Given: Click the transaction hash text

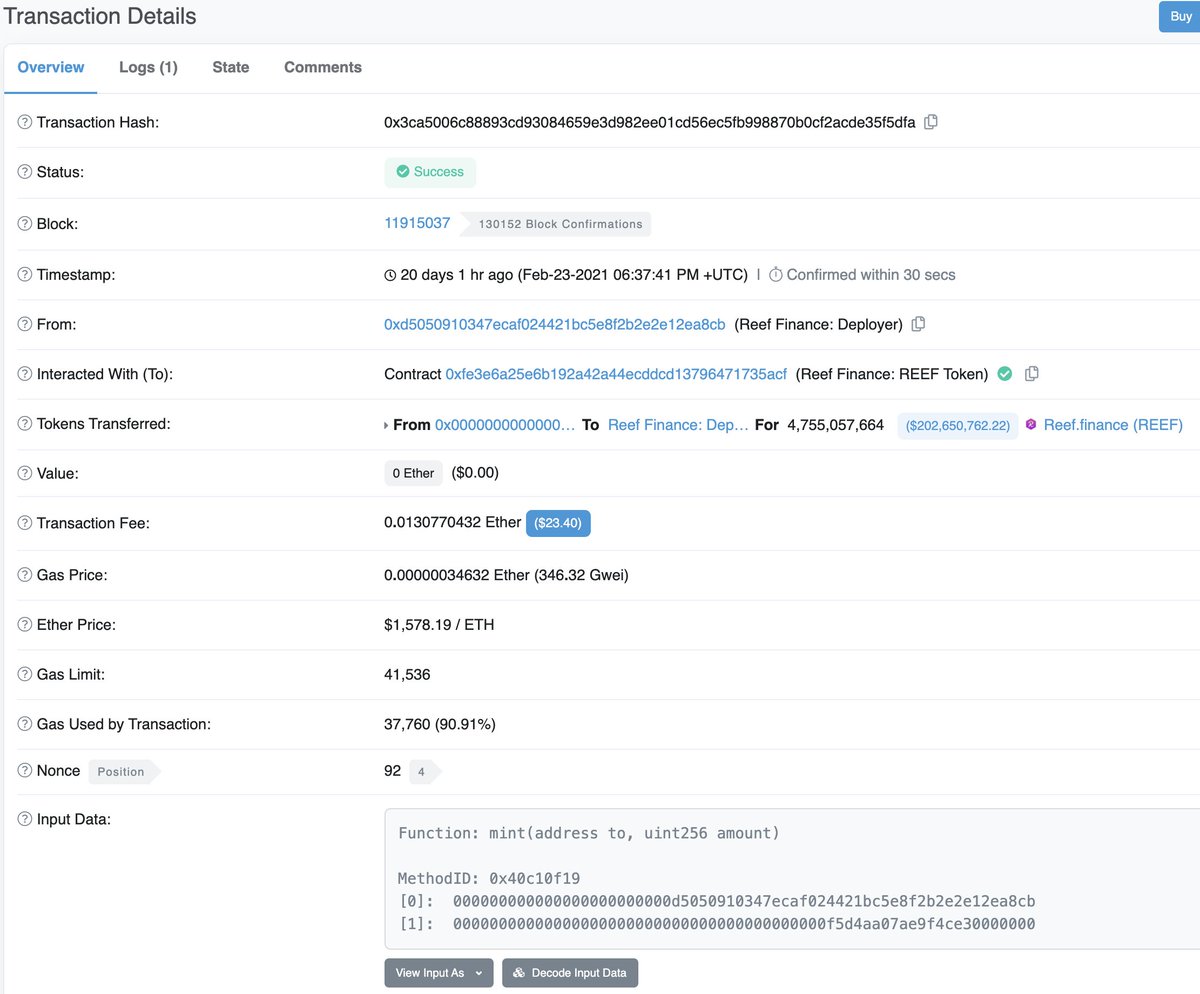Looking at the screenshot, I should click(650, 122).
